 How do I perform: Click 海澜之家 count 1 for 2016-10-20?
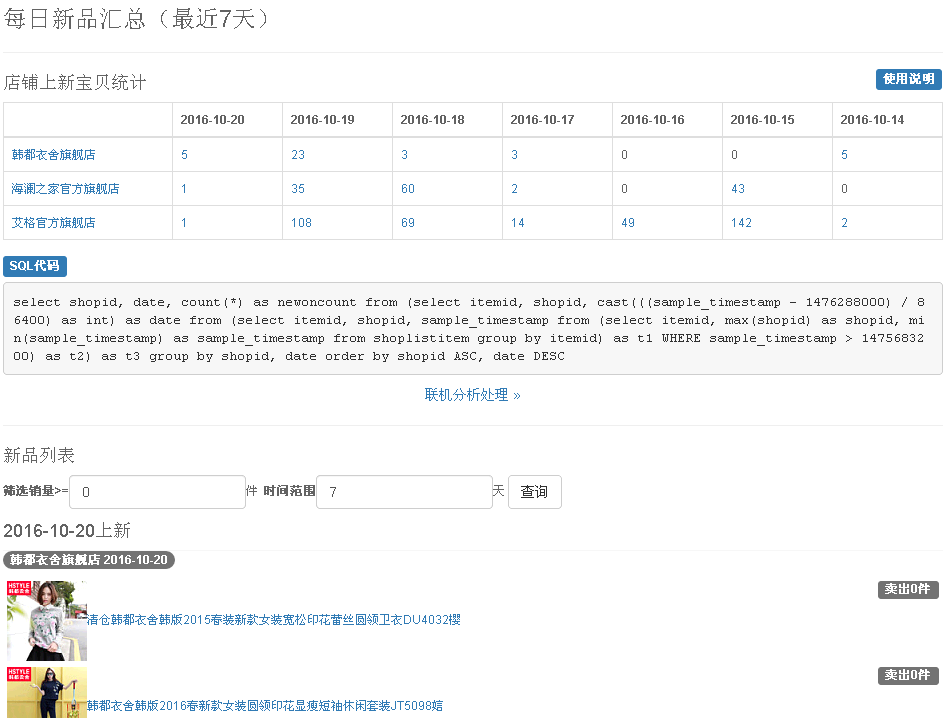tap(184, 189)
